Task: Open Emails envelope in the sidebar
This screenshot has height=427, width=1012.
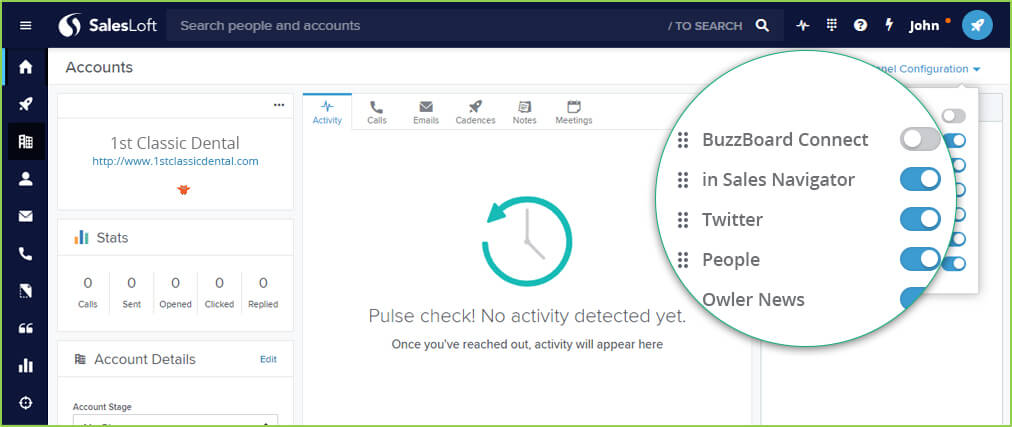Action: [26, 217]
